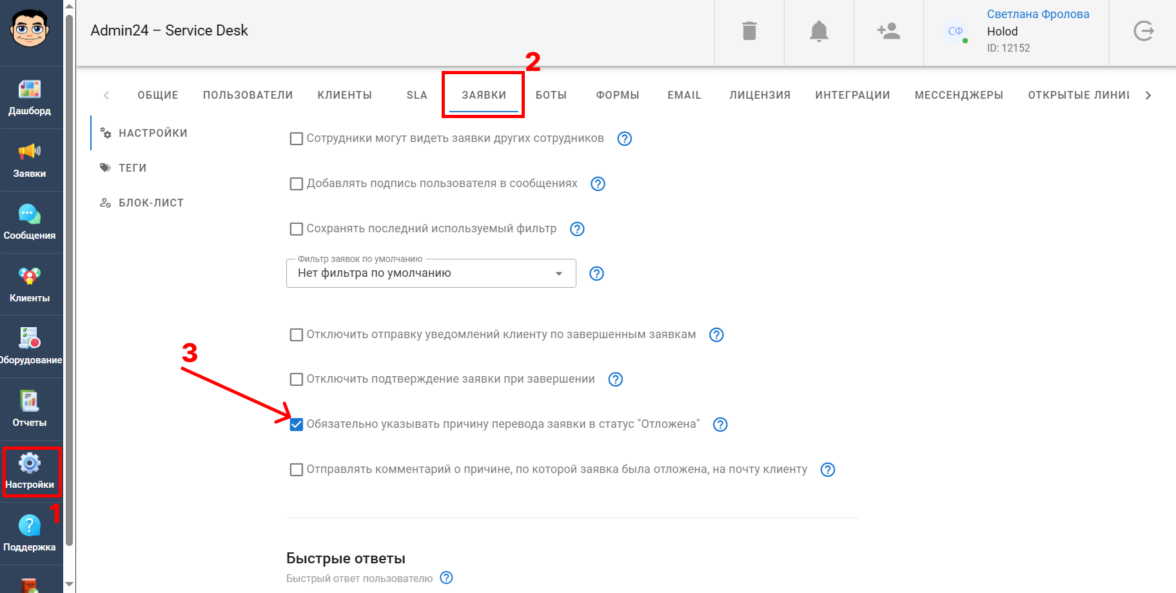1176x593 pixels.
Task: Enable adding user signature in messages
Action: (x=296, y=184)
